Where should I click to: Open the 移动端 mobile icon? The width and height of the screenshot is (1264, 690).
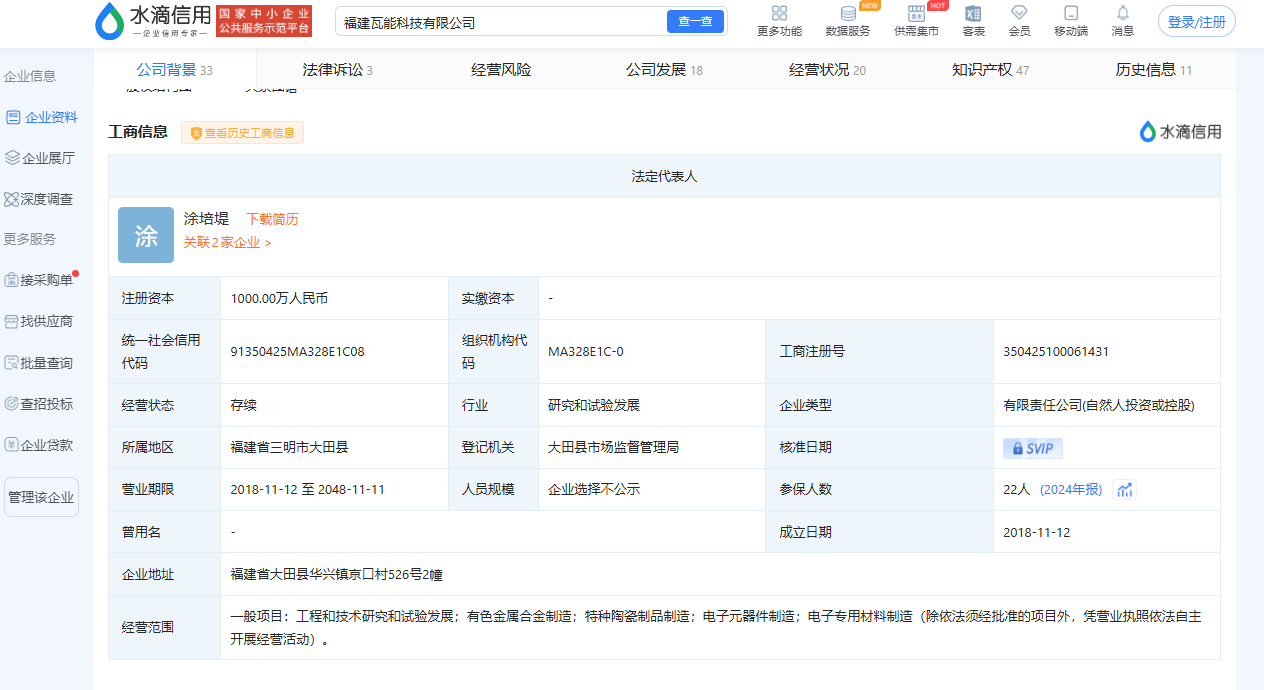(1071, 14)
